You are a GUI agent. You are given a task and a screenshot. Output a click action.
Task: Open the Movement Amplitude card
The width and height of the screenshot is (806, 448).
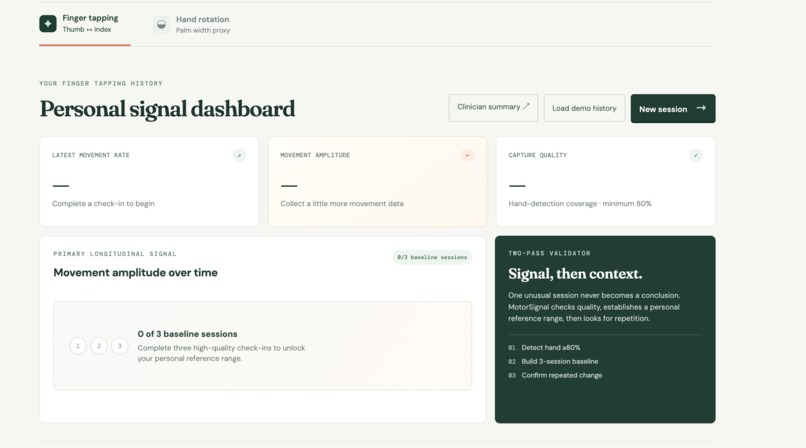click(x=377, y=181)
